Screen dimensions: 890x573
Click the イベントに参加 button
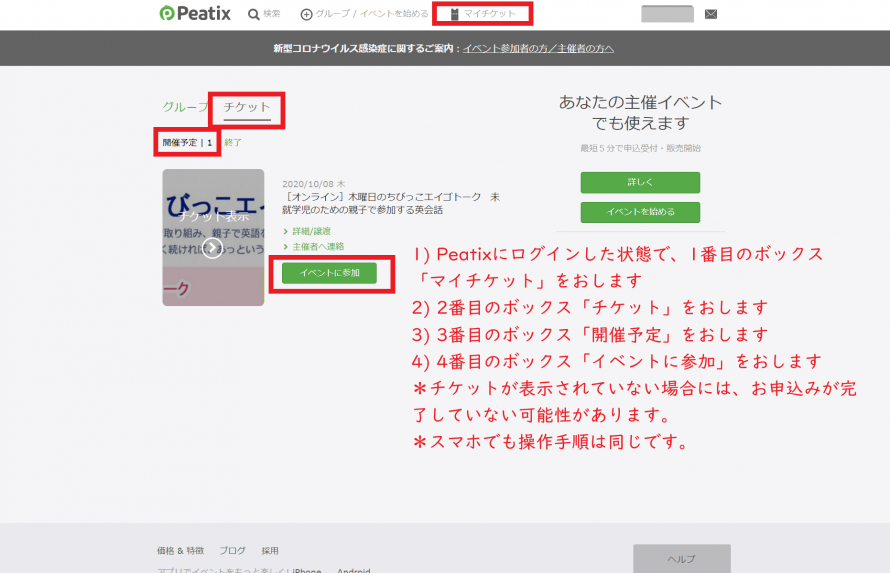(329, 273)
